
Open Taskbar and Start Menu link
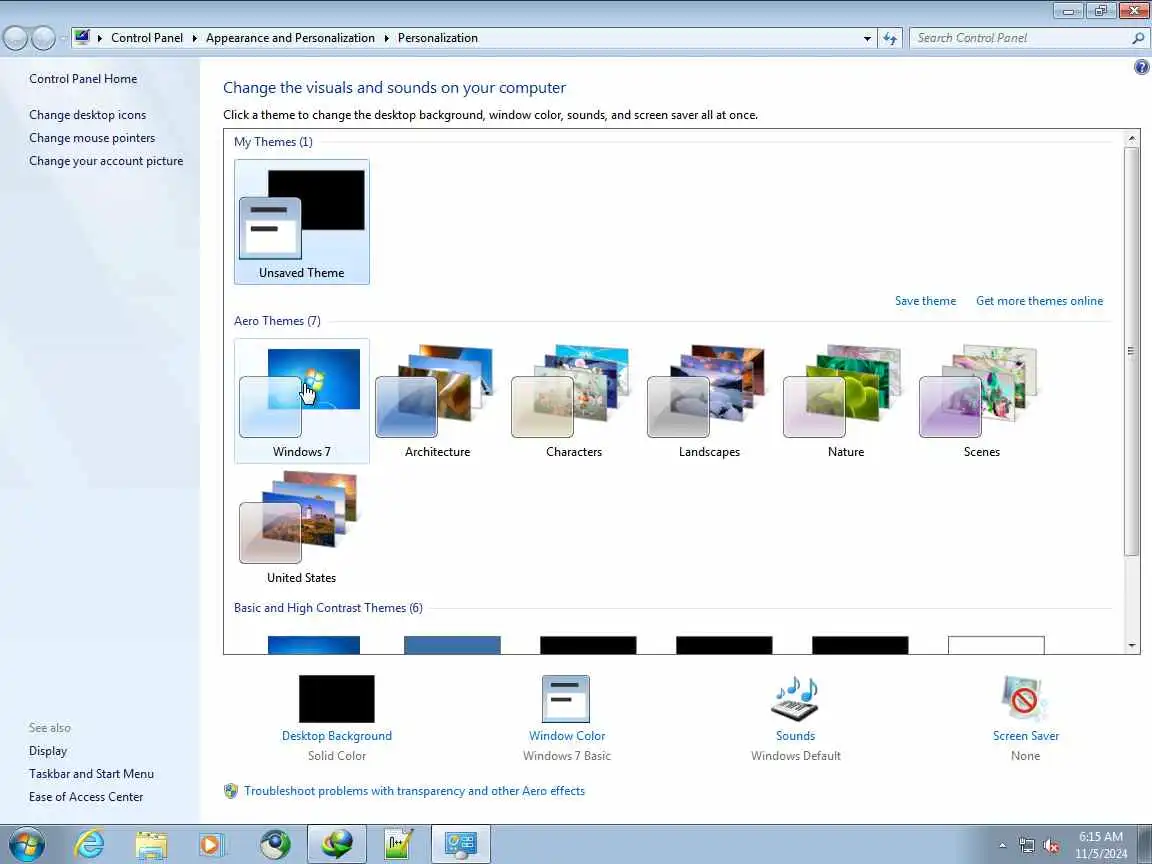pyautogui.click(x=91, y=774)
